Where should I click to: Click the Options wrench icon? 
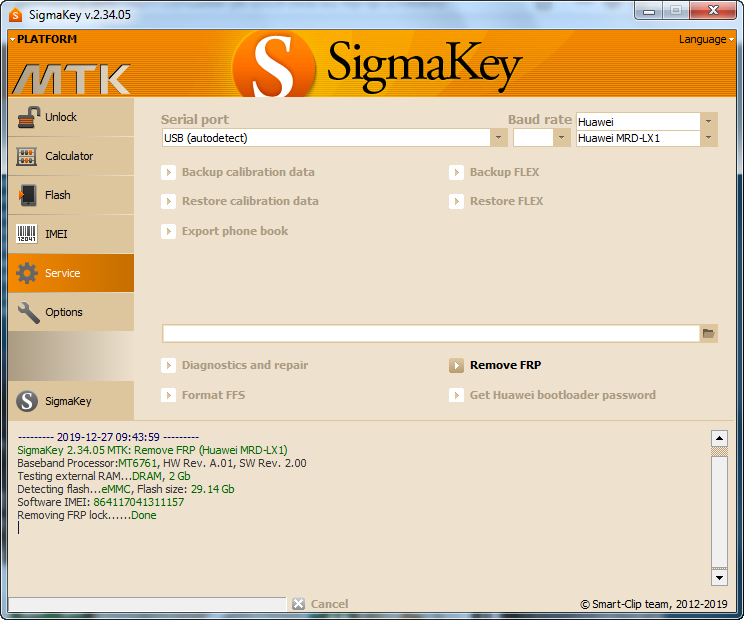(x=28, y=313)
